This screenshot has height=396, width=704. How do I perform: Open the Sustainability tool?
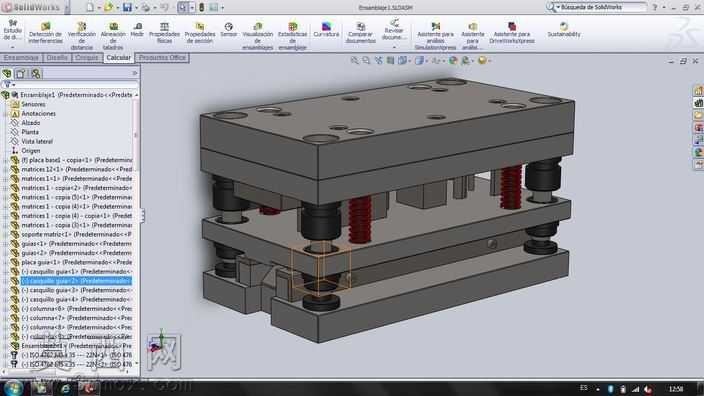564,30
